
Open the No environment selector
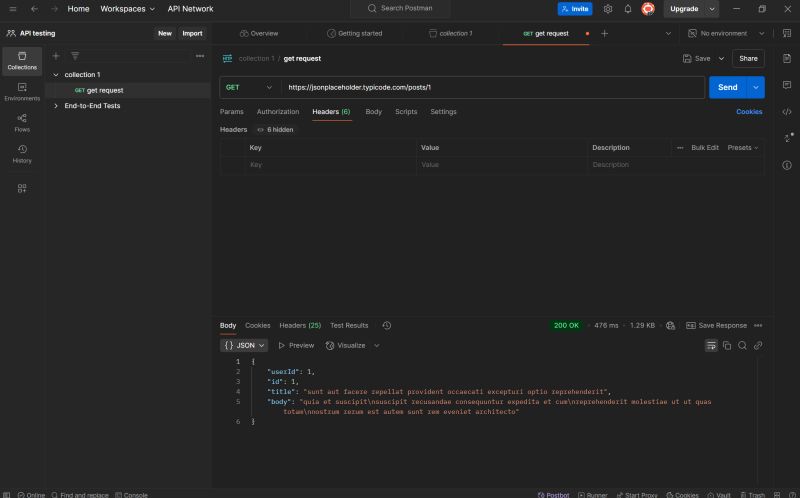click(726, 33)
